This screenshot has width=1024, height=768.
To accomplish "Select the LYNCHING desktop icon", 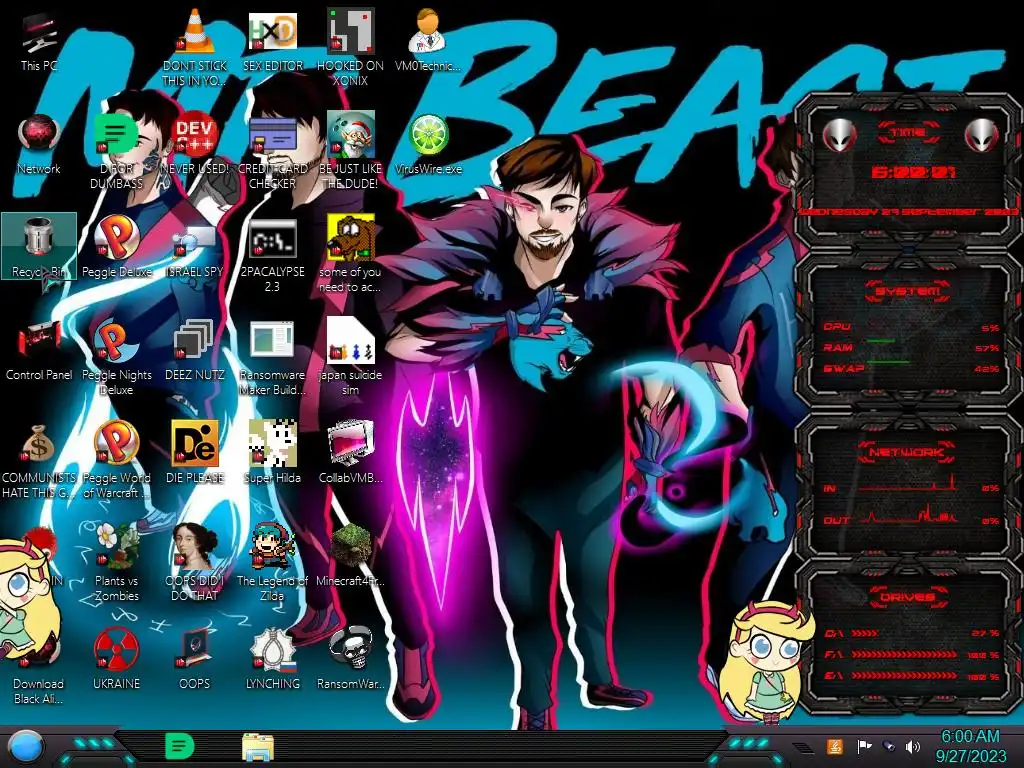I will 272,660.
